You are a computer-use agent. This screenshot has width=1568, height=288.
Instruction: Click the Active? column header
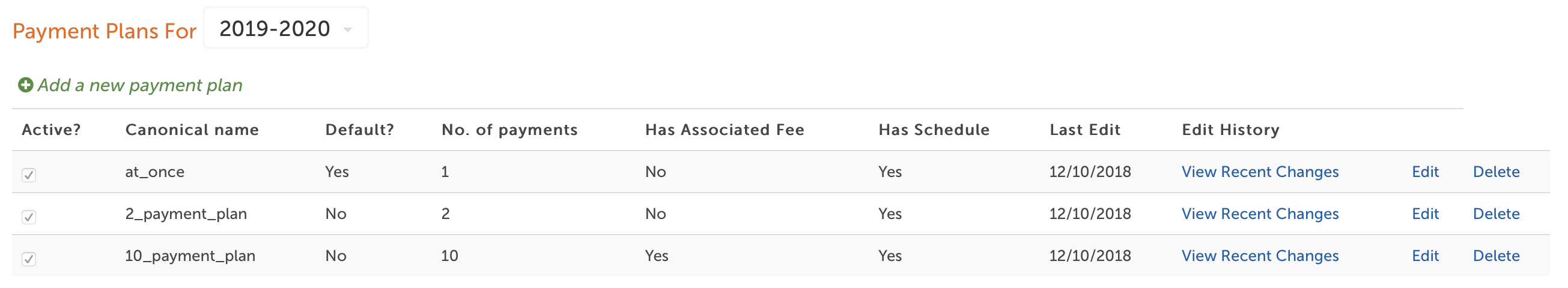tap(51, 130)
